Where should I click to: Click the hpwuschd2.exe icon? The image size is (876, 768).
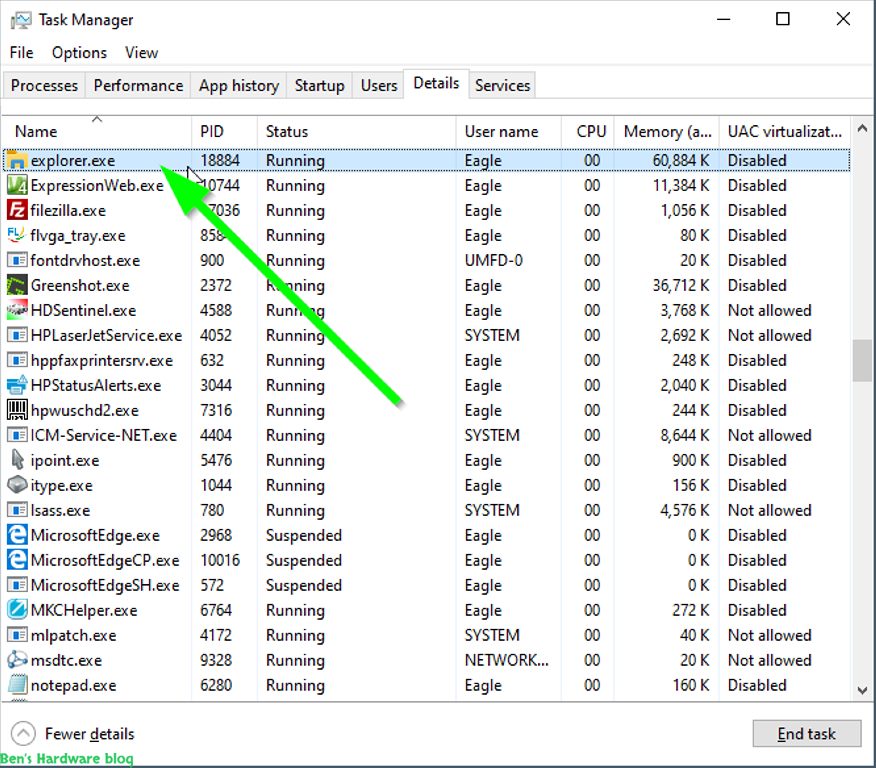17,410
